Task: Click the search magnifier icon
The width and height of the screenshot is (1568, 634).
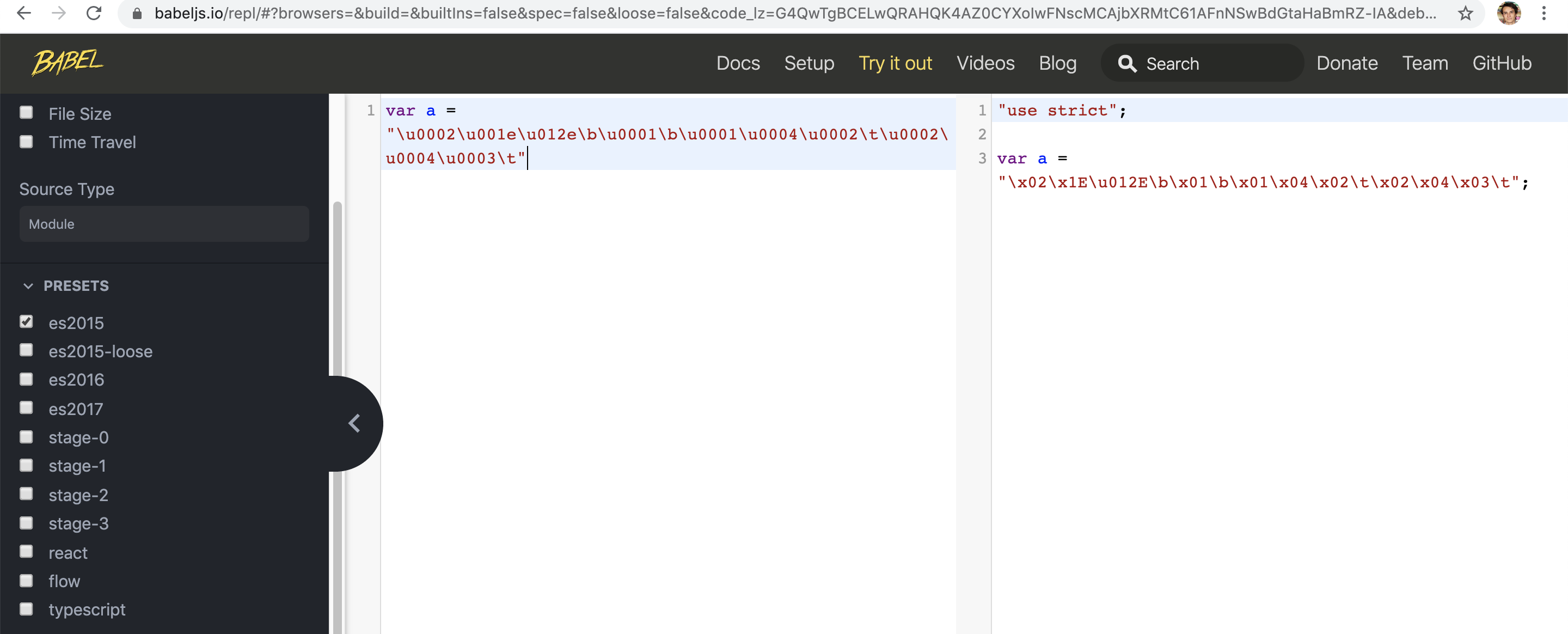Action: click(1128, 63)
